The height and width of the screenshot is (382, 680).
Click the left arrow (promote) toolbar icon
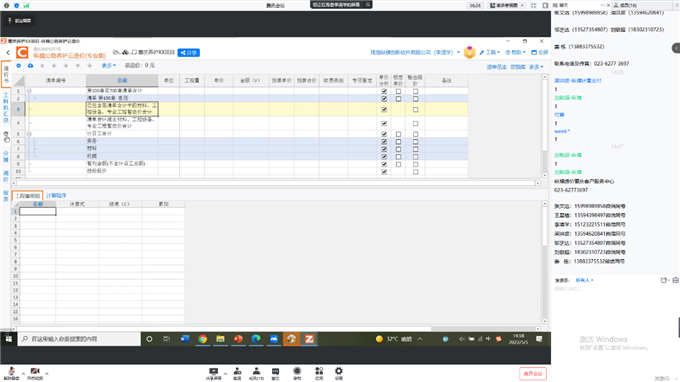click(54, 65)
